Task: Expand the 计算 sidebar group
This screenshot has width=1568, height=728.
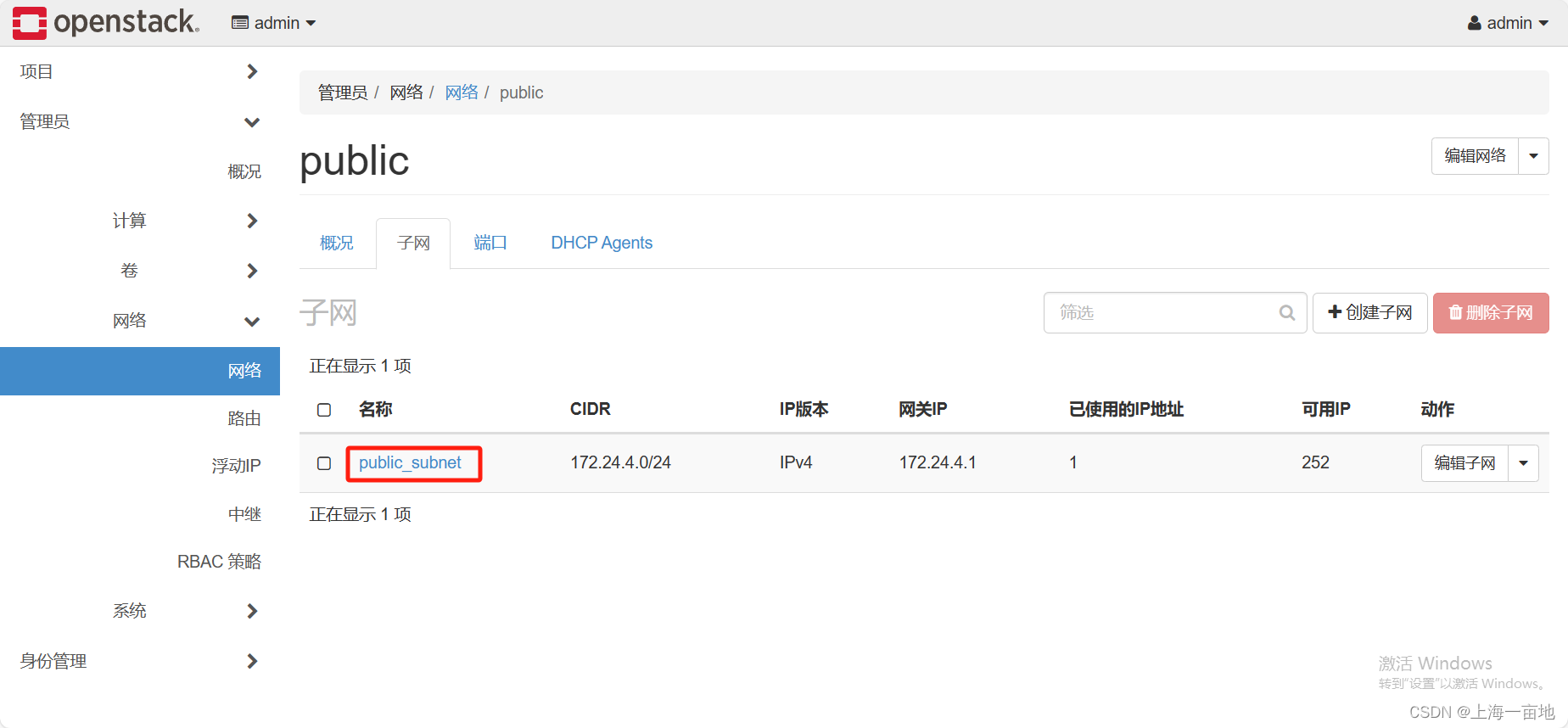Action: (185, 221)
